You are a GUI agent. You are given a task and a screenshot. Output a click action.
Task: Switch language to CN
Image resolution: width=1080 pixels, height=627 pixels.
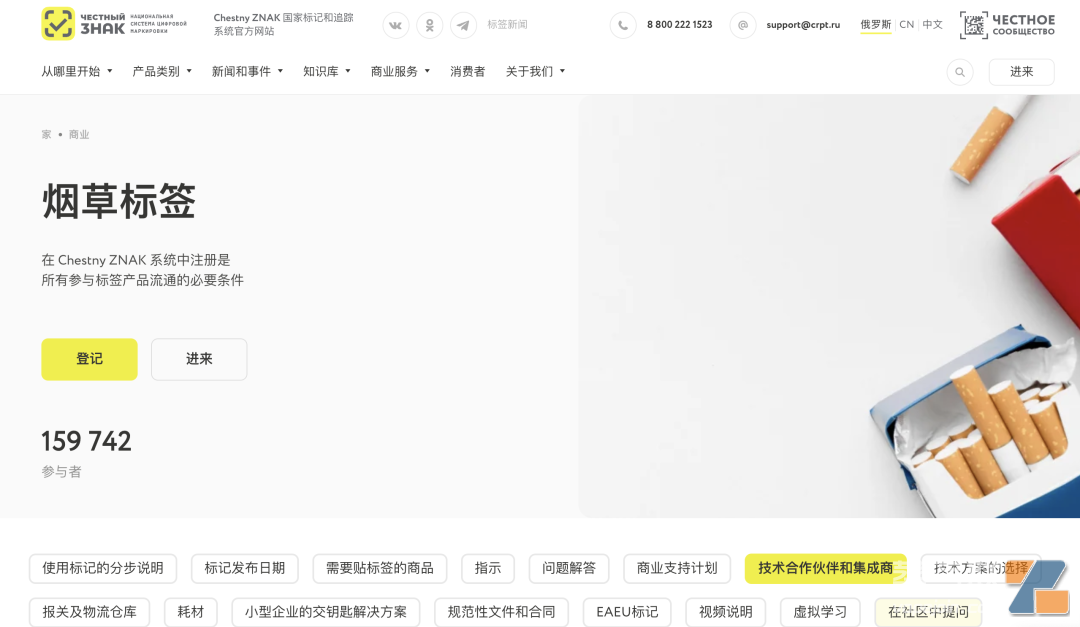point(906,25)
